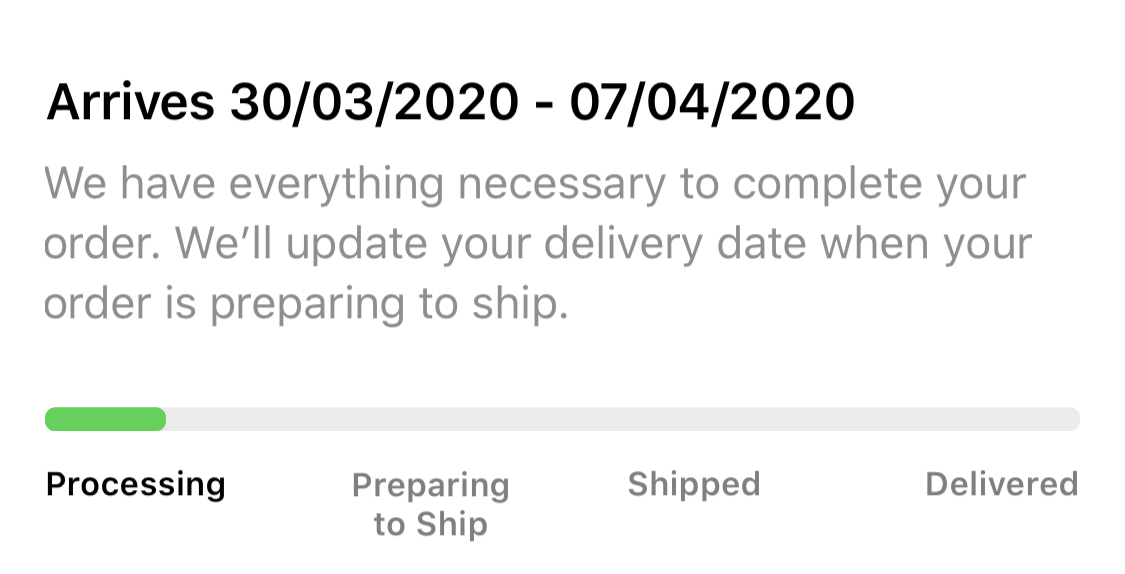Click the start date 30/03/2020
1125x574 pixels.
(374, 102)
